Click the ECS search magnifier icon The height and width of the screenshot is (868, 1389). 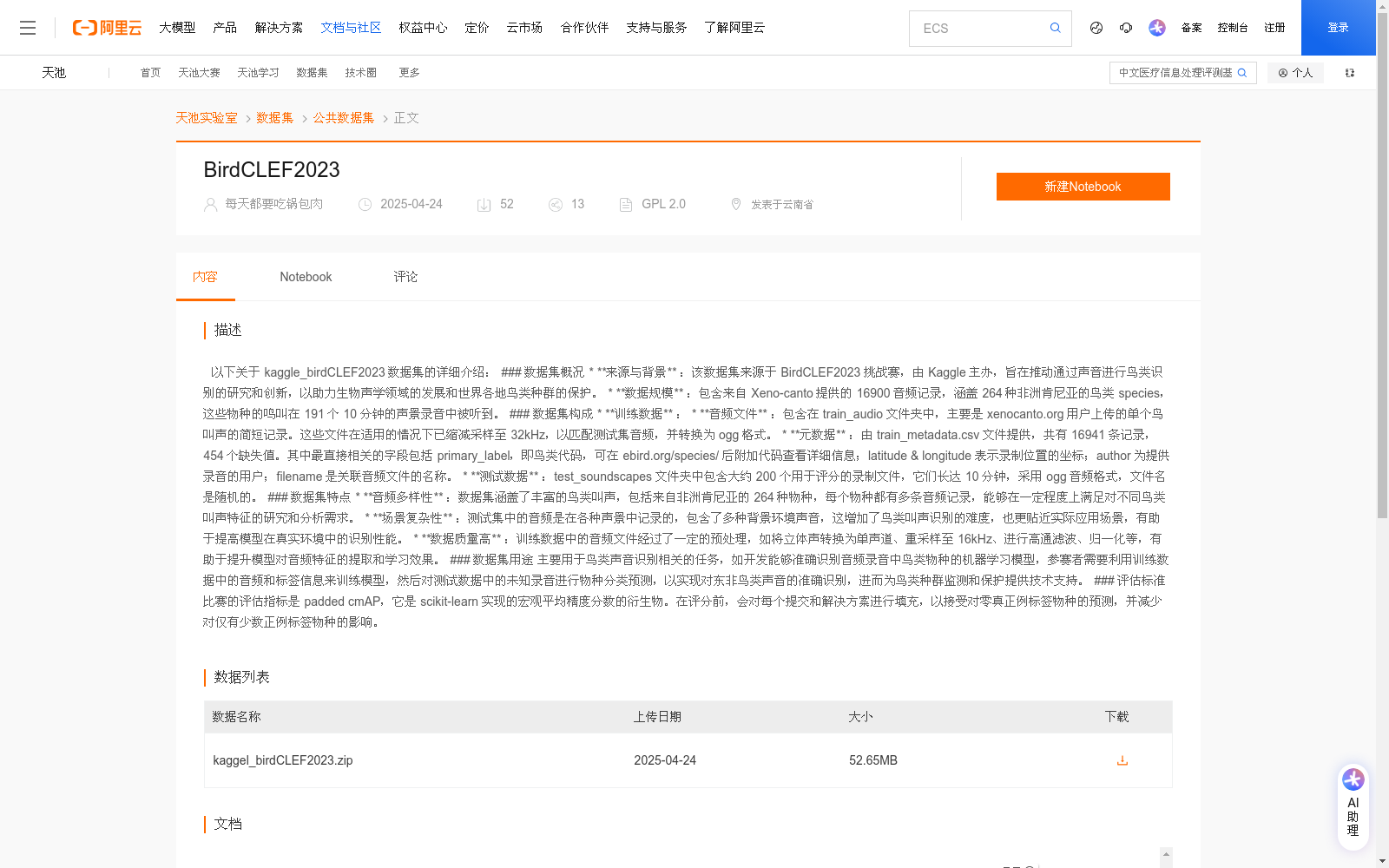tap(1055, 28)
